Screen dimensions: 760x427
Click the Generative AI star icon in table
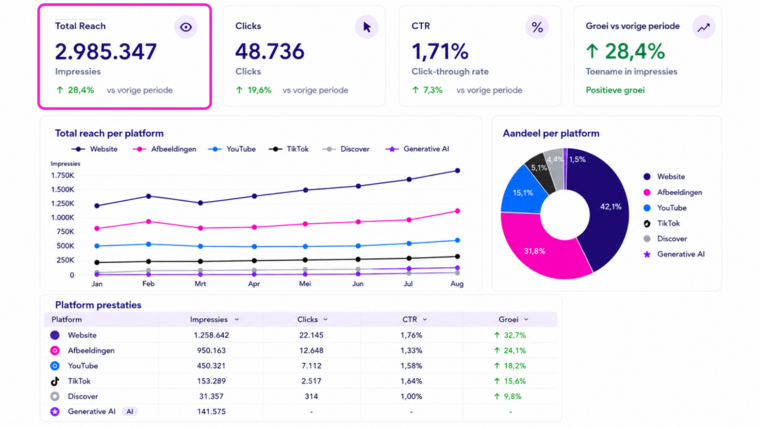pos(55,411)
